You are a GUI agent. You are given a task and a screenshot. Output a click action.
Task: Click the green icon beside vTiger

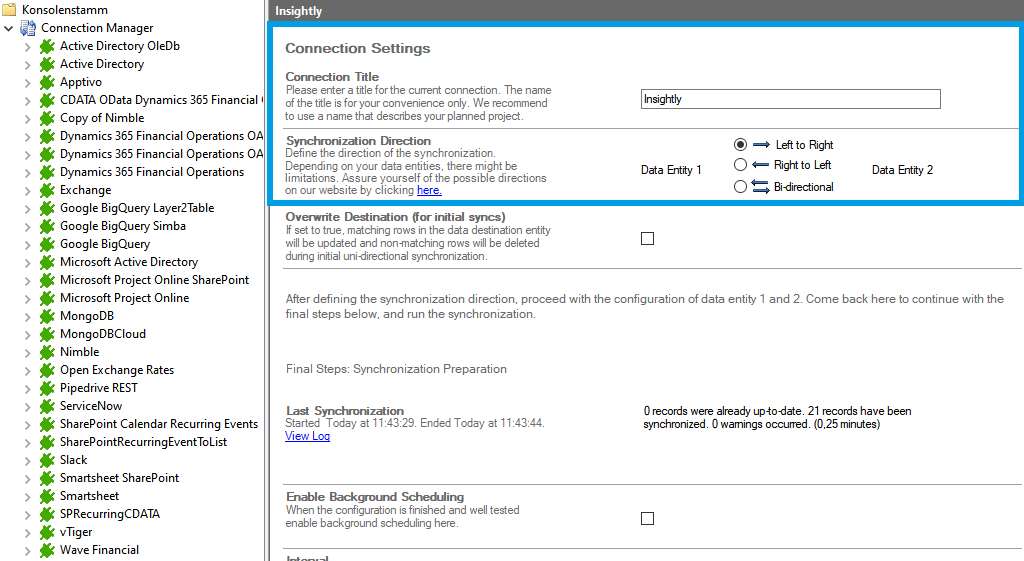46,532
